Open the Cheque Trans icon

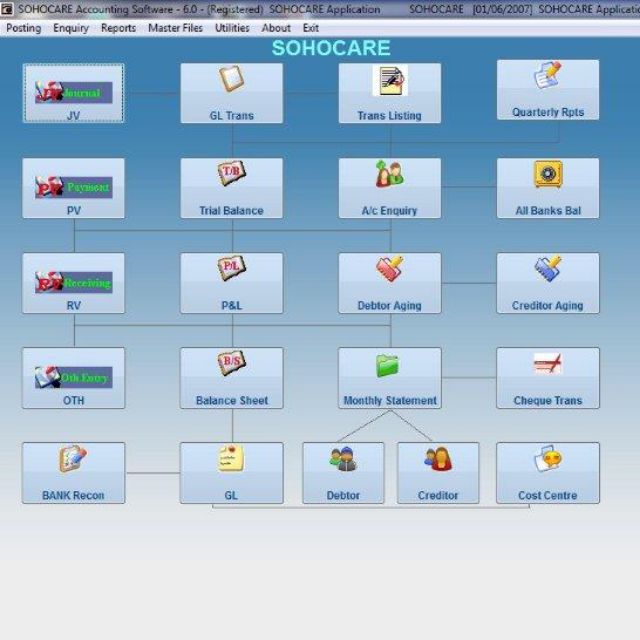coord(547,364)
